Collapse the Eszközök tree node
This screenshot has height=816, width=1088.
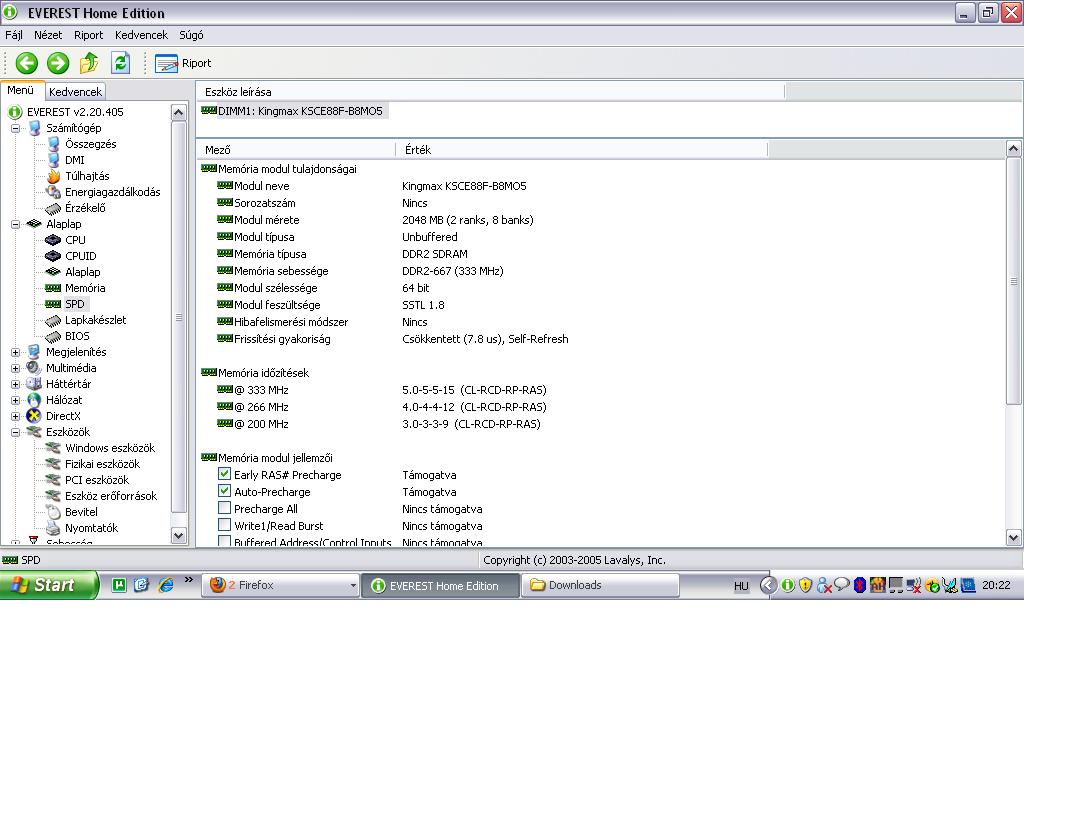[x=15, y=432]
